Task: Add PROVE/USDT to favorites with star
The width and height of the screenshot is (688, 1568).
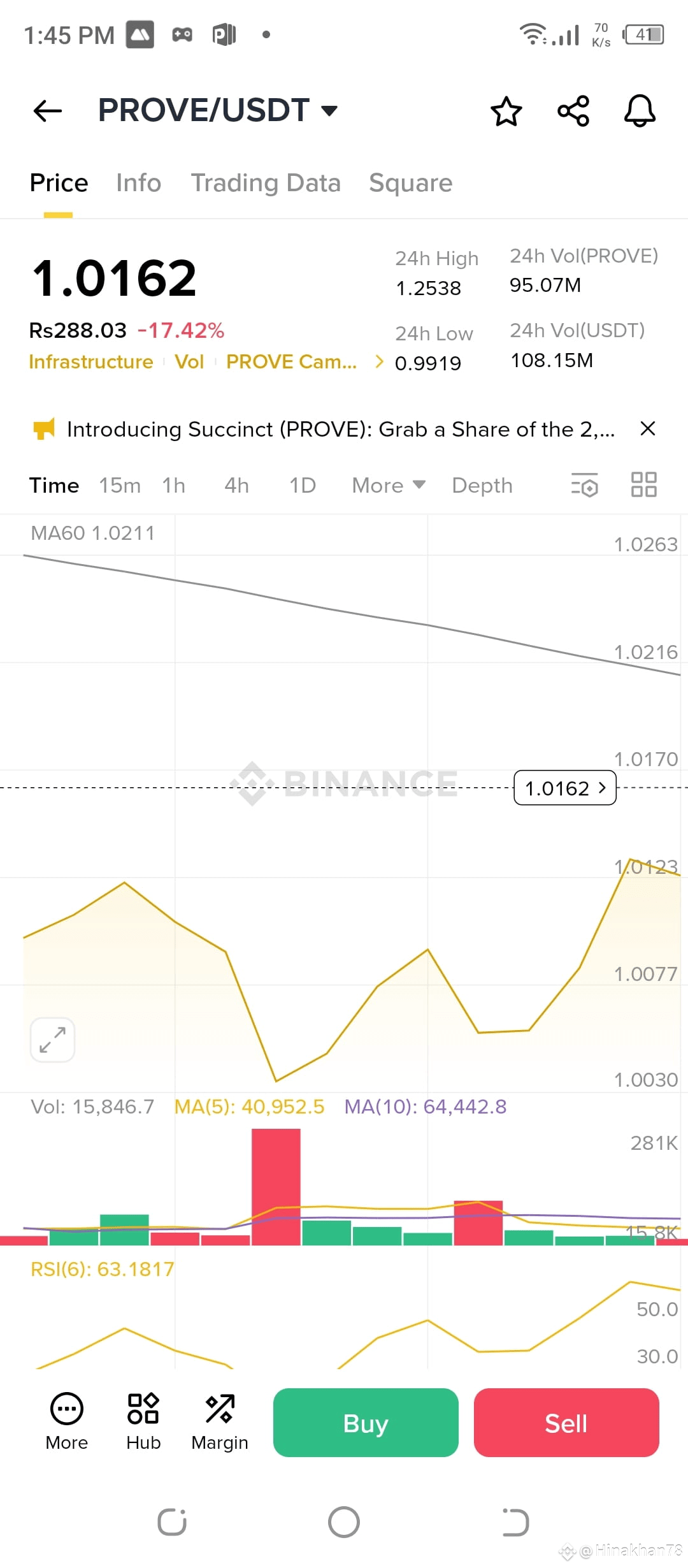Action: 506,112
